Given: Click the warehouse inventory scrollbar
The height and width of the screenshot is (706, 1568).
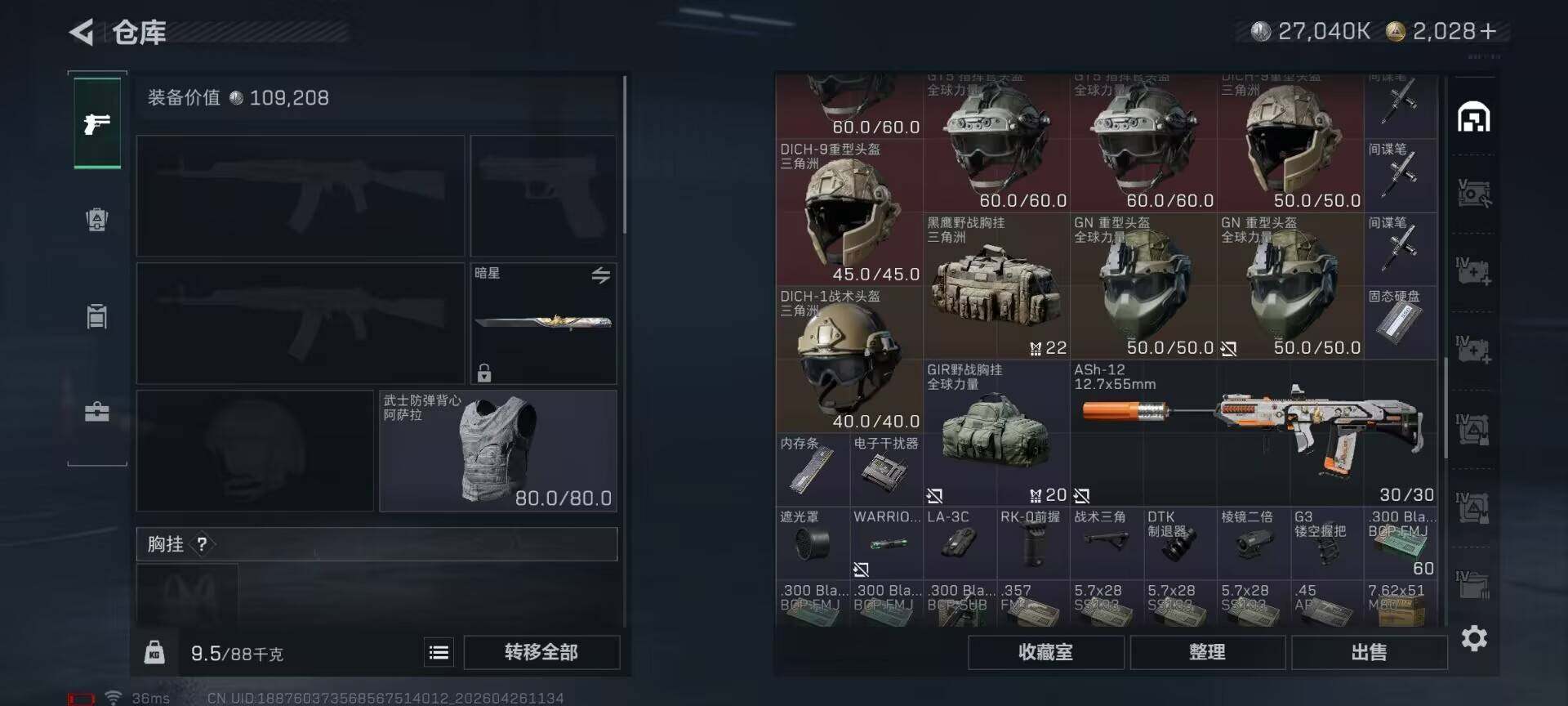Looking at the screenshot, I should point(1445,407).
